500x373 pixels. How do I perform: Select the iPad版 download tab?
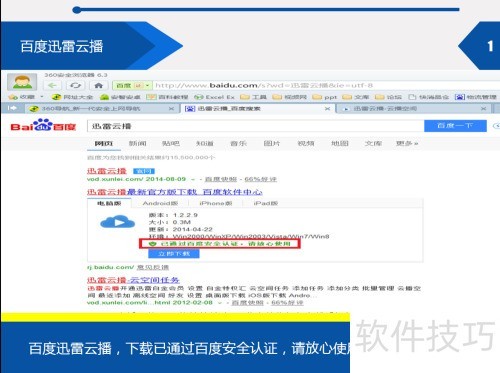tap(266, 203)
